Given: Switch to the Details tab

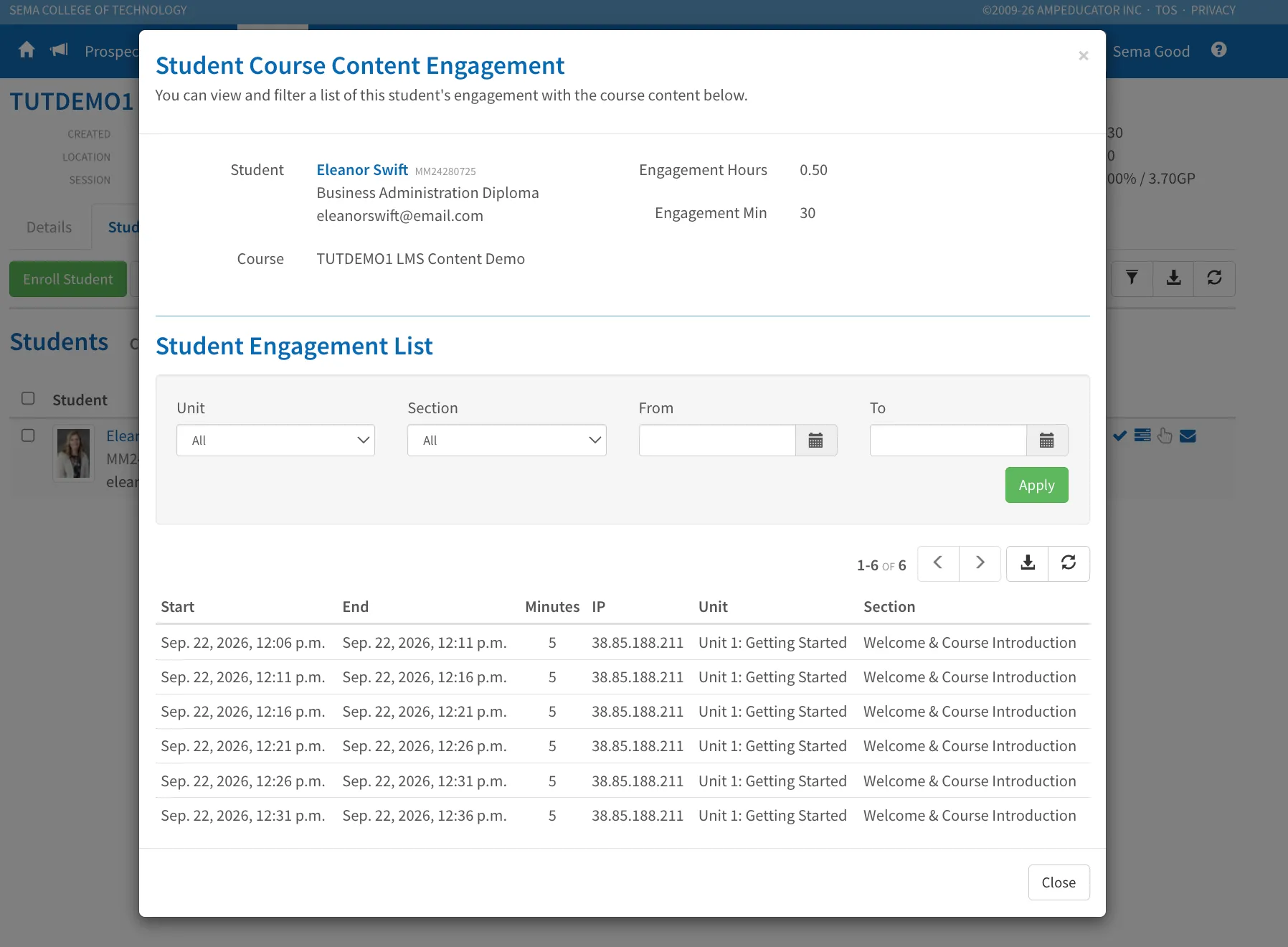Looking at the screenshot, I should tap(49, 227).
